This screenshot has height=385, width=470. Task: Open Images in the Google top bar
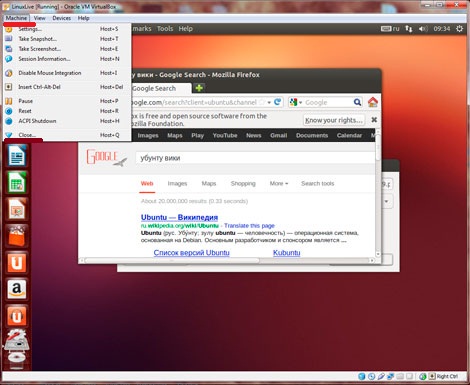click(148, 135)
